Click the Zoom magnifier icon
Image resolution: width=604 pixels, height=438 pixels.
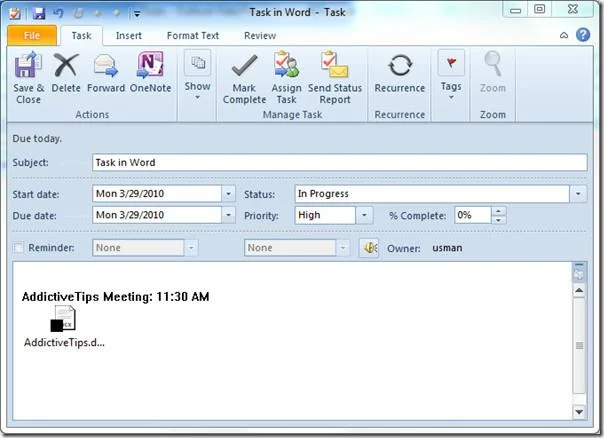point(493,64)
